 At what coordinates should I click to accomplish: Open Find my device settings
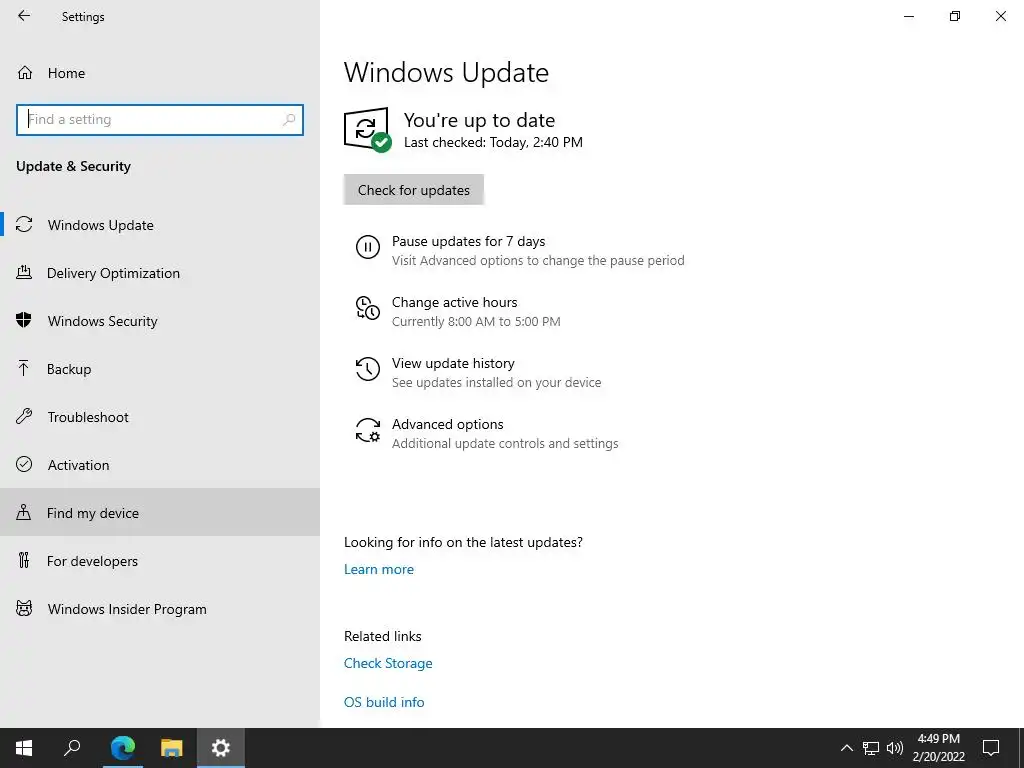click(x=160, y=513)
